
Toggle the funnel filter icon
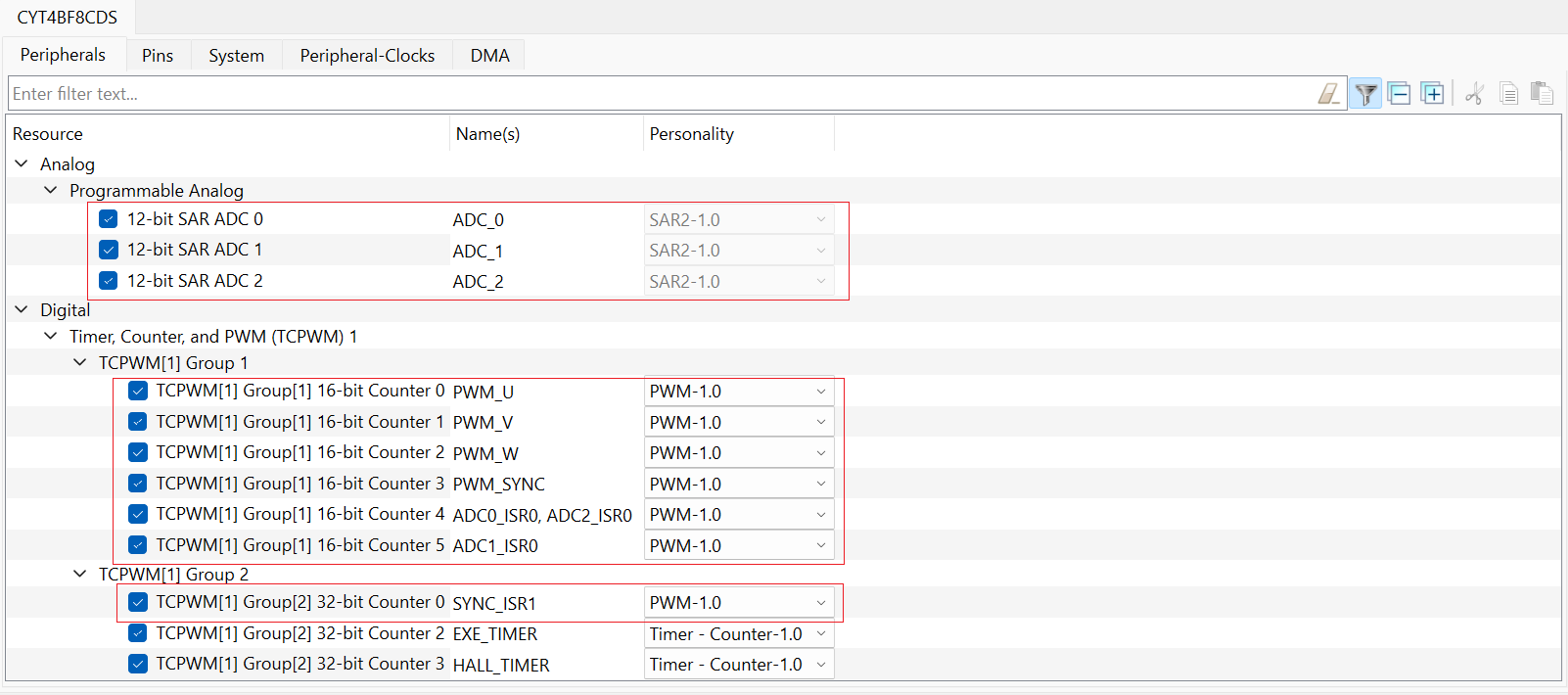tap(1365, 94)
